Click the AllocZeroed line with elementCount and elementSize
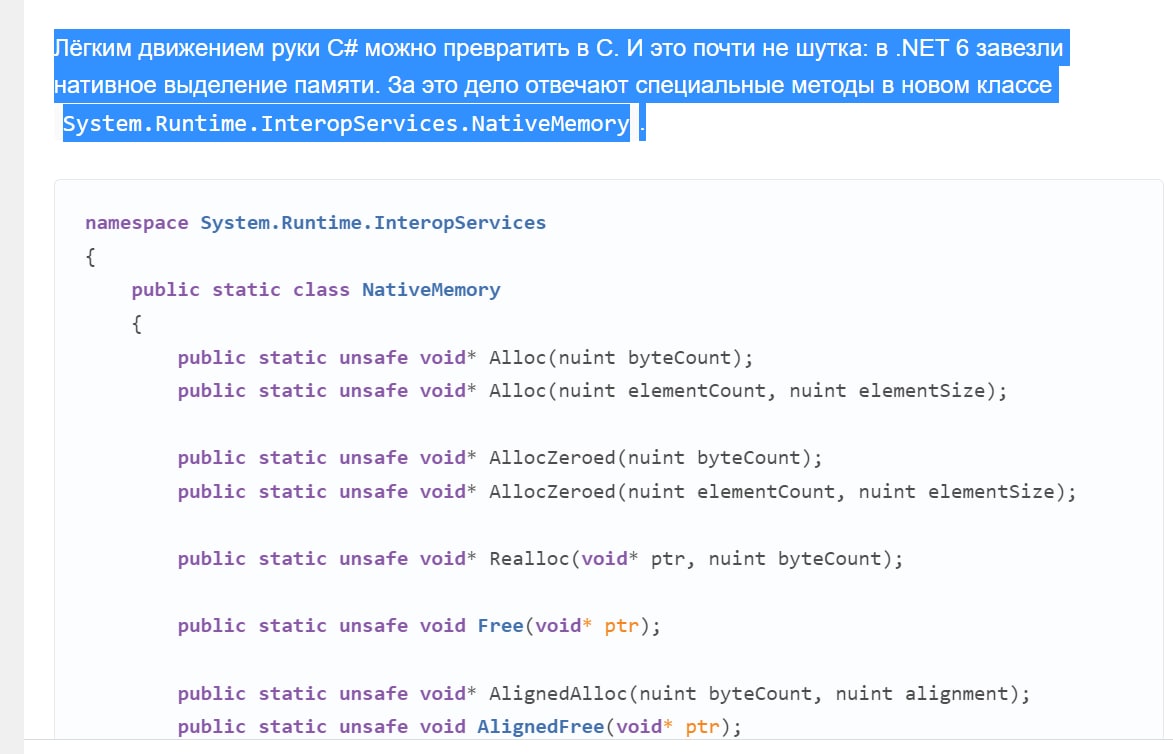1173x754 pixels. (627, 492)
